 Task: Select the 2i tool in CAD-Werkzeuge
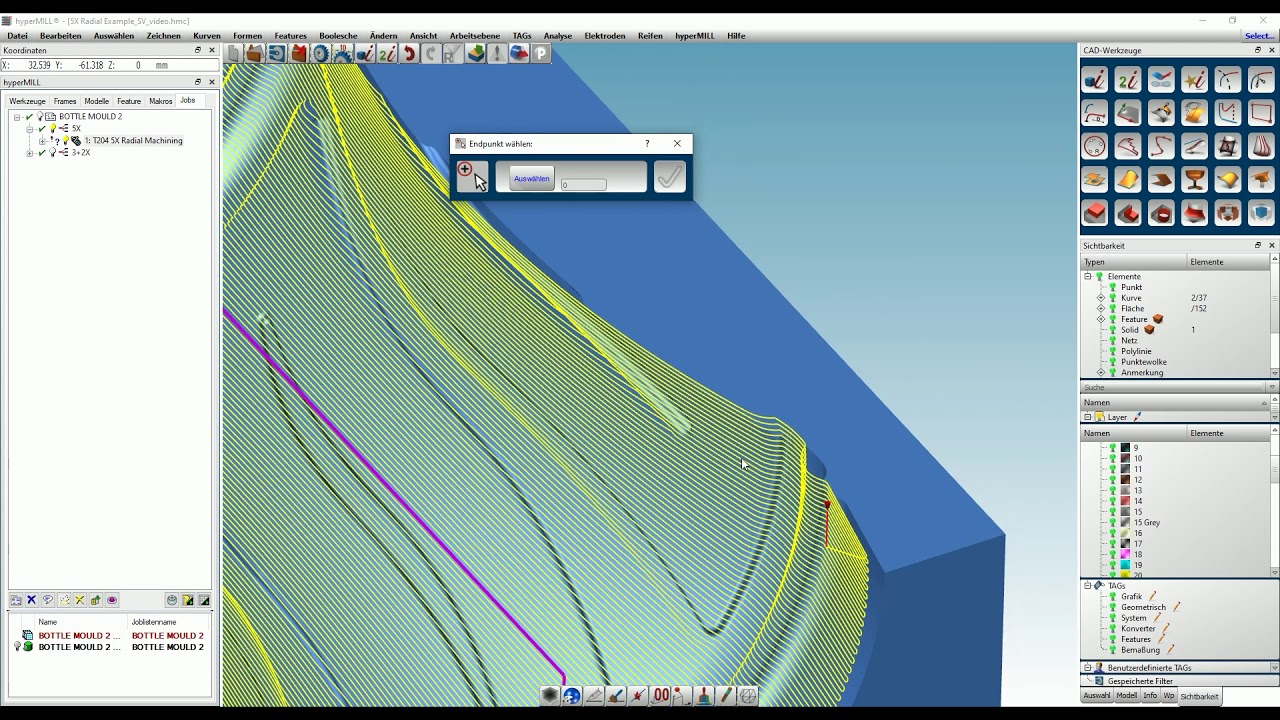[1128, 80]
